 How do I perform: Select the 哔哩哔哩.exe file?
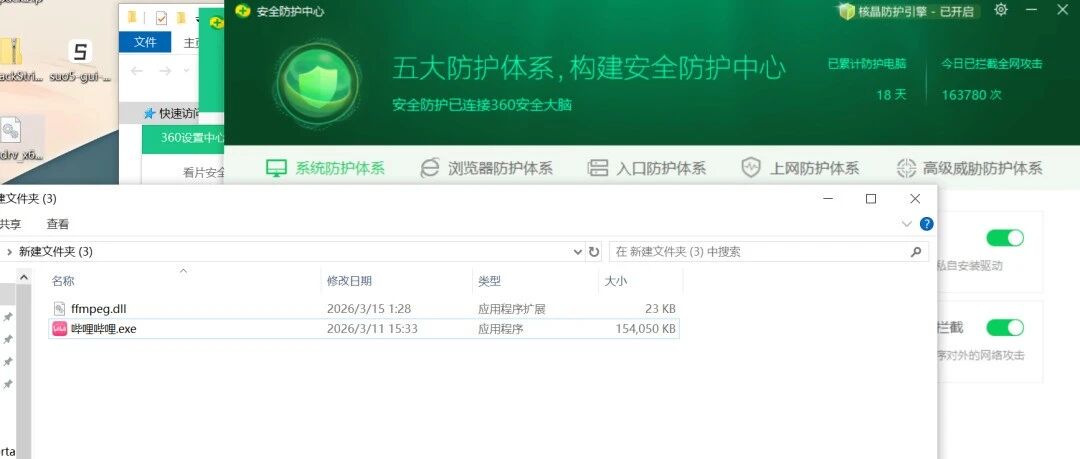(x=364, y=329)
